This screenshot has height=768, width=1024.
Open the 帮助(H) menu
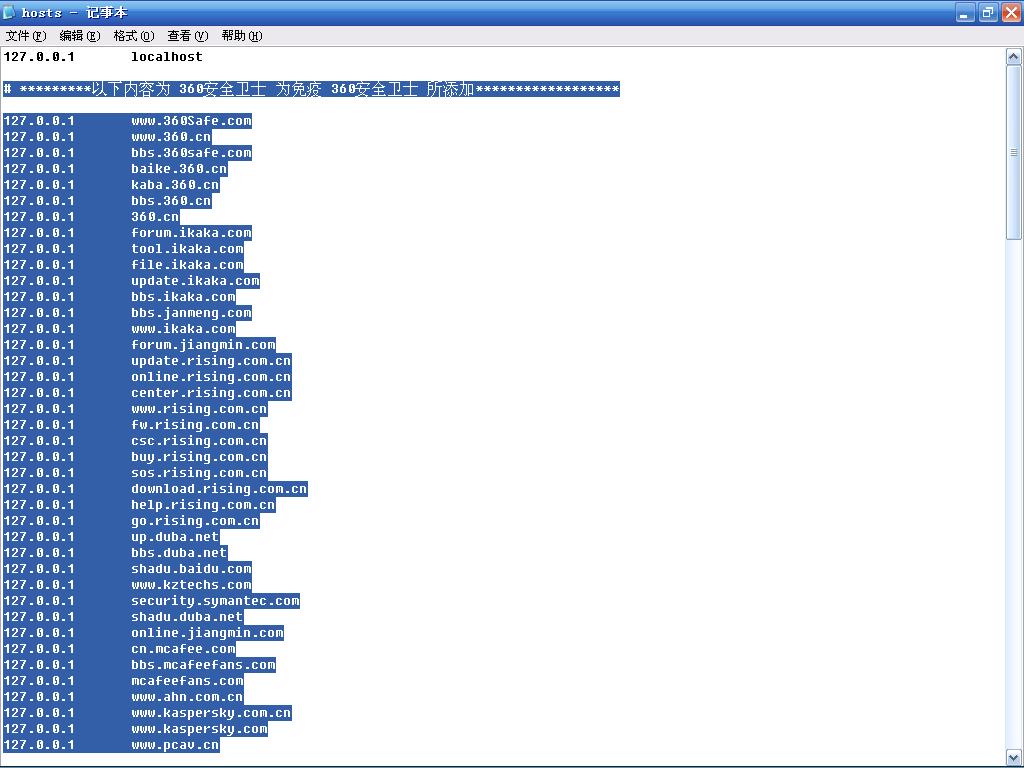click(242, 36)
